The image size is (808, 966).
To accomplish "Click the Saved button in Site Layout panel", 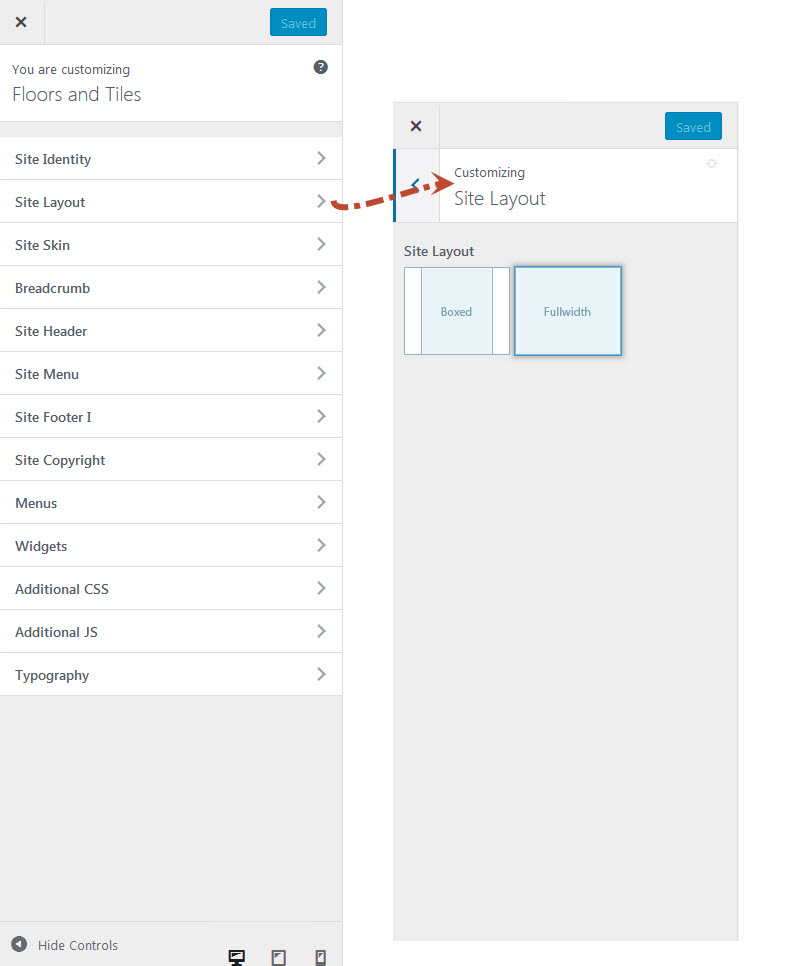I will coord(693,127).
